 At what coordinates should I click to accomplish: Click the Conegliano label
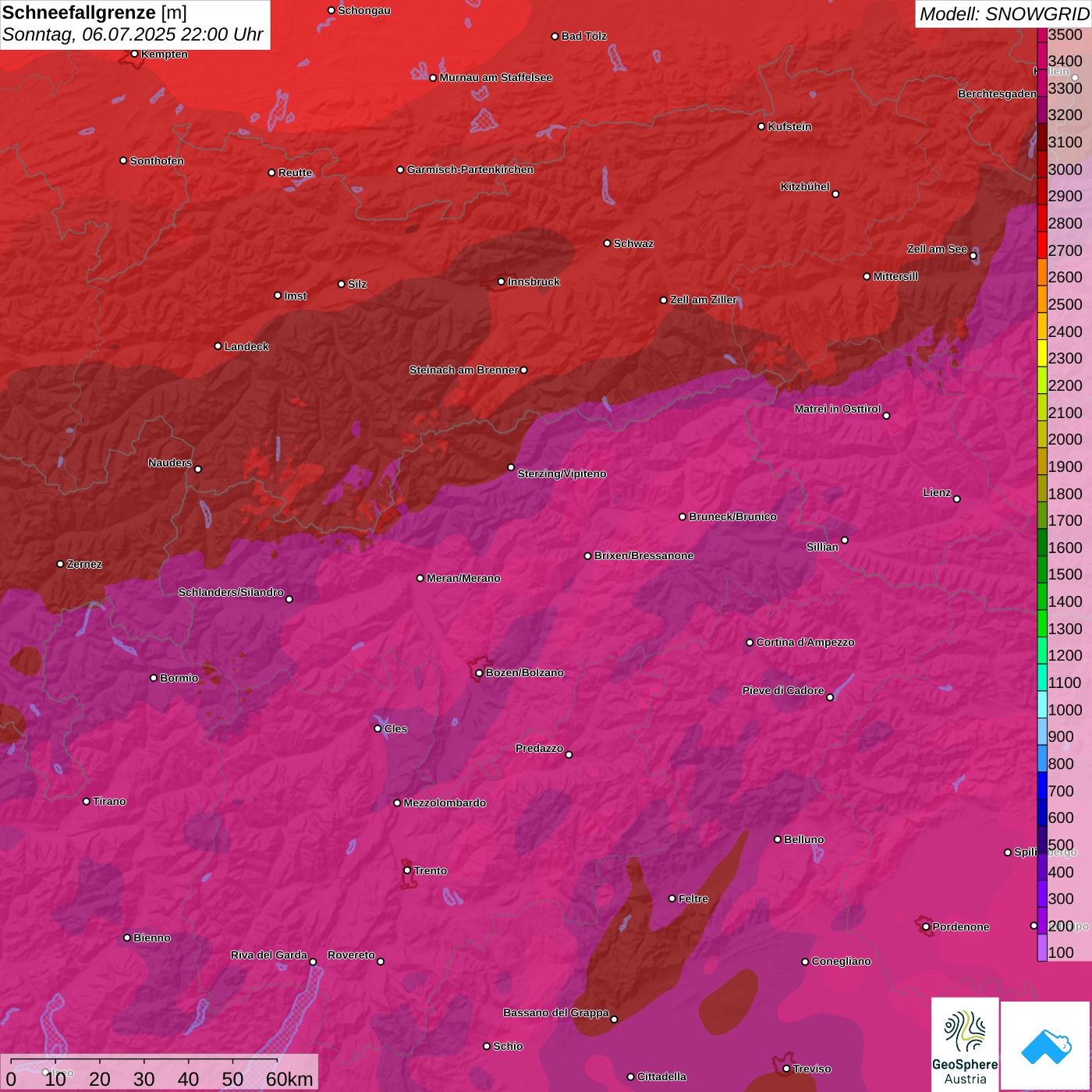click(841, 961)
